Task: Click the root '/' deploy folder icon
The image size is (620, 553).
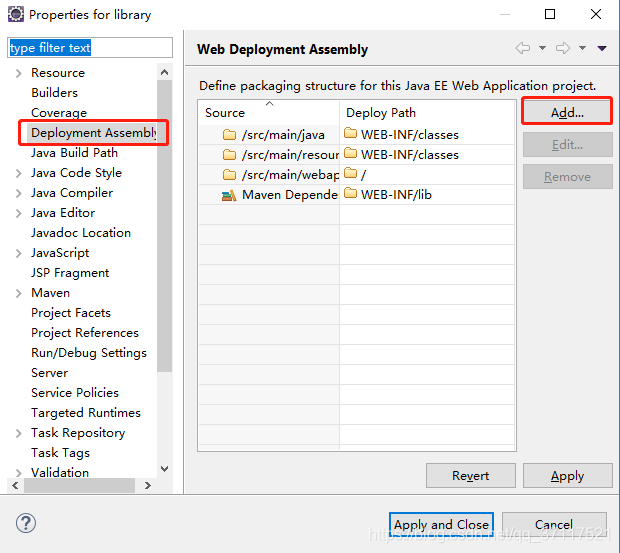Action: pyautogui.click(x=351, y=173)
